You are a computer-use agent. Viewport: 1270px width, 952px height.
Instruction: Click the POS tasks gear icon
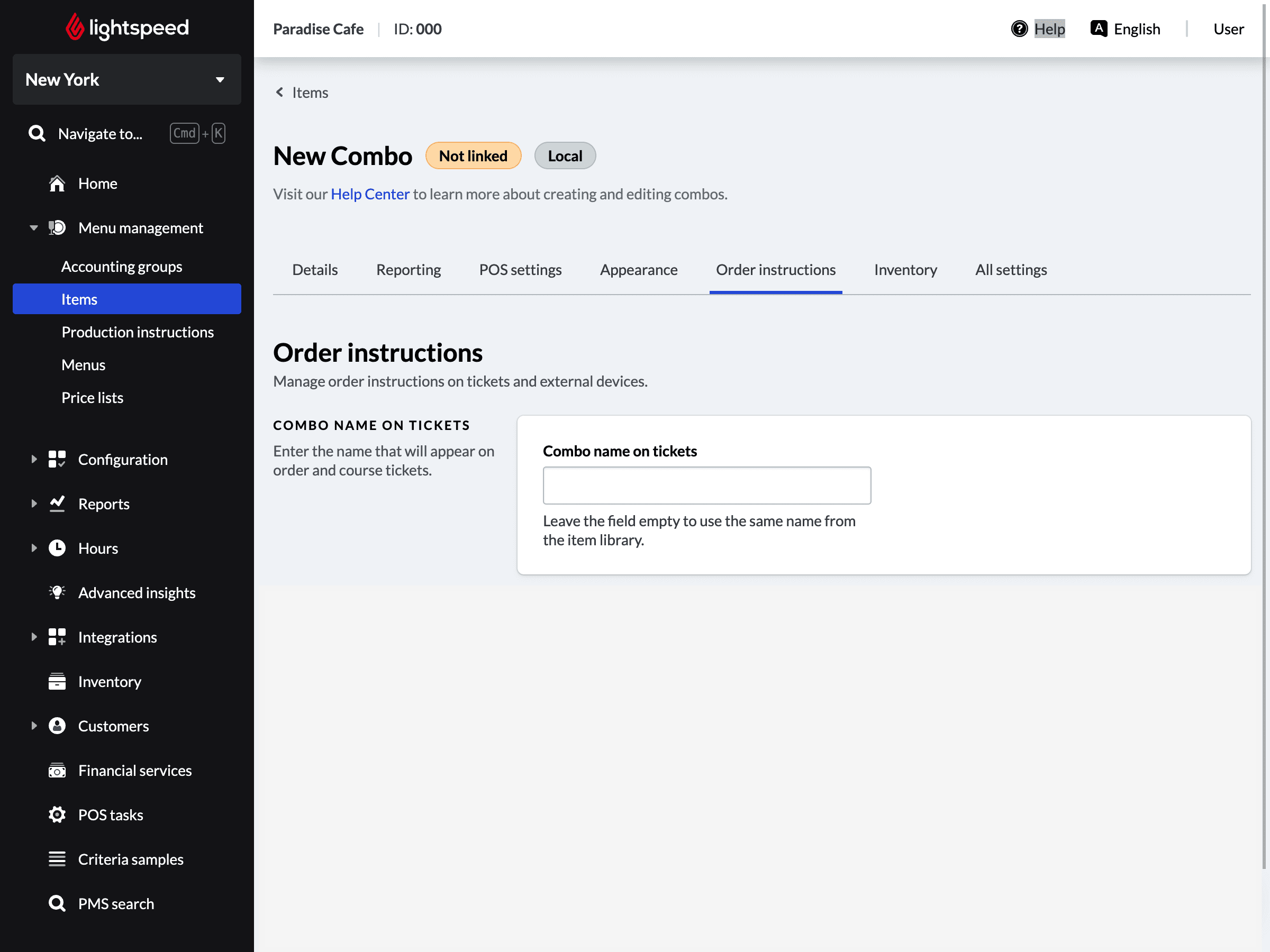57,814
